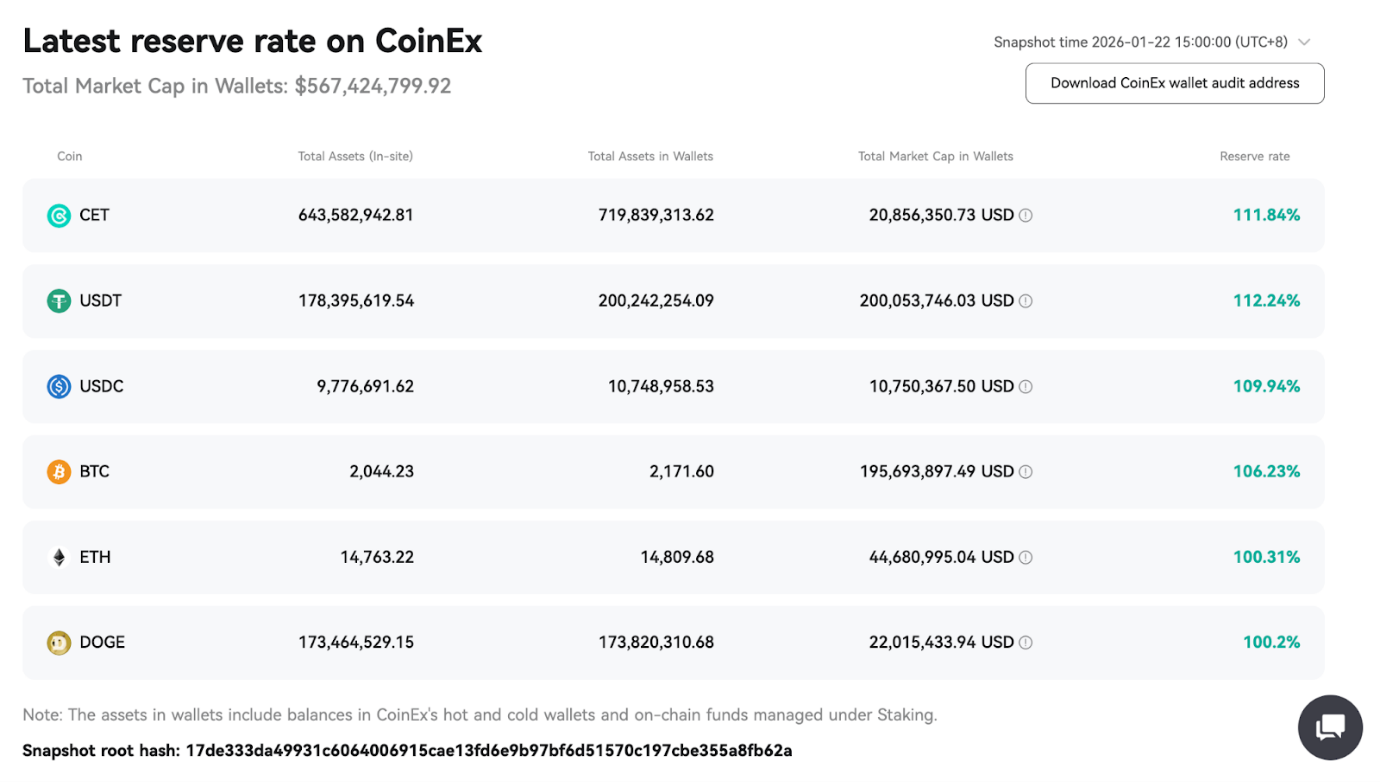Click the Bitcoin coin icon
Screen dimensions: 1380x782
click(x=58, y=471)
